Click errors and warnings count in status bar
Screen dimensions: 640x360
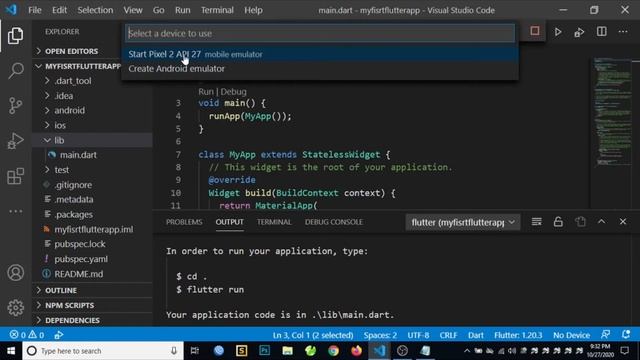click(x=27, y=335)
